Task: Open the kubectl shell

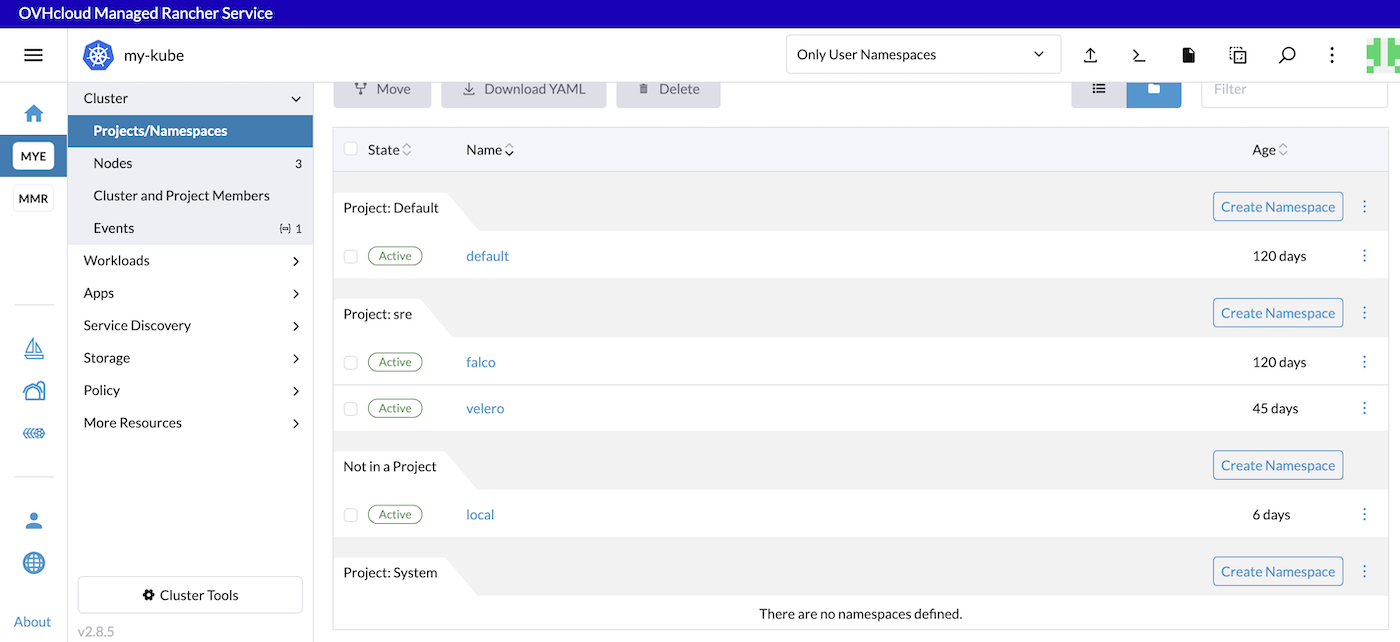Action: tap(1138, 55)
